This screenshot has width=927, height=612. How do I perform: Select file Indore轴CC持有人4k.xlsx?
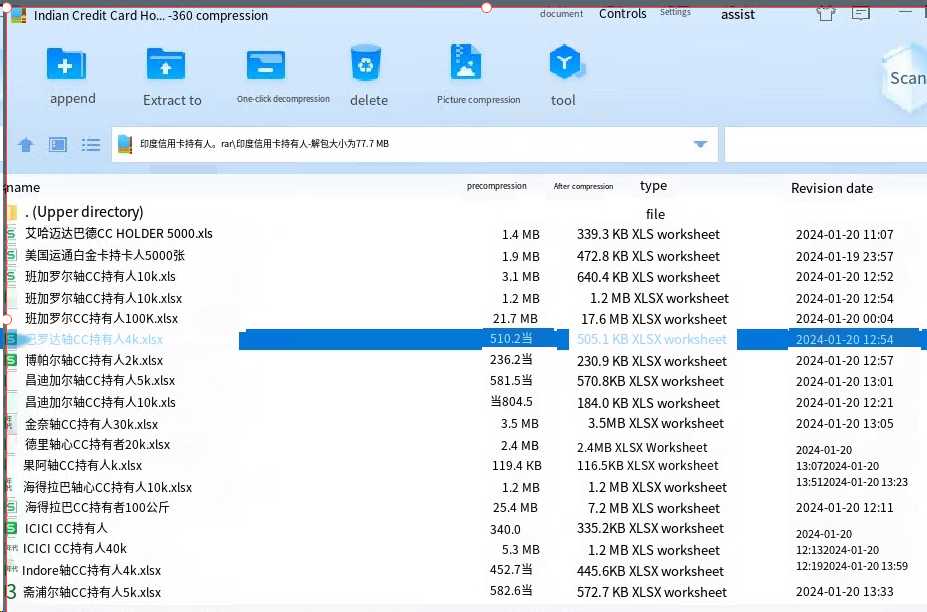(92, 571)
